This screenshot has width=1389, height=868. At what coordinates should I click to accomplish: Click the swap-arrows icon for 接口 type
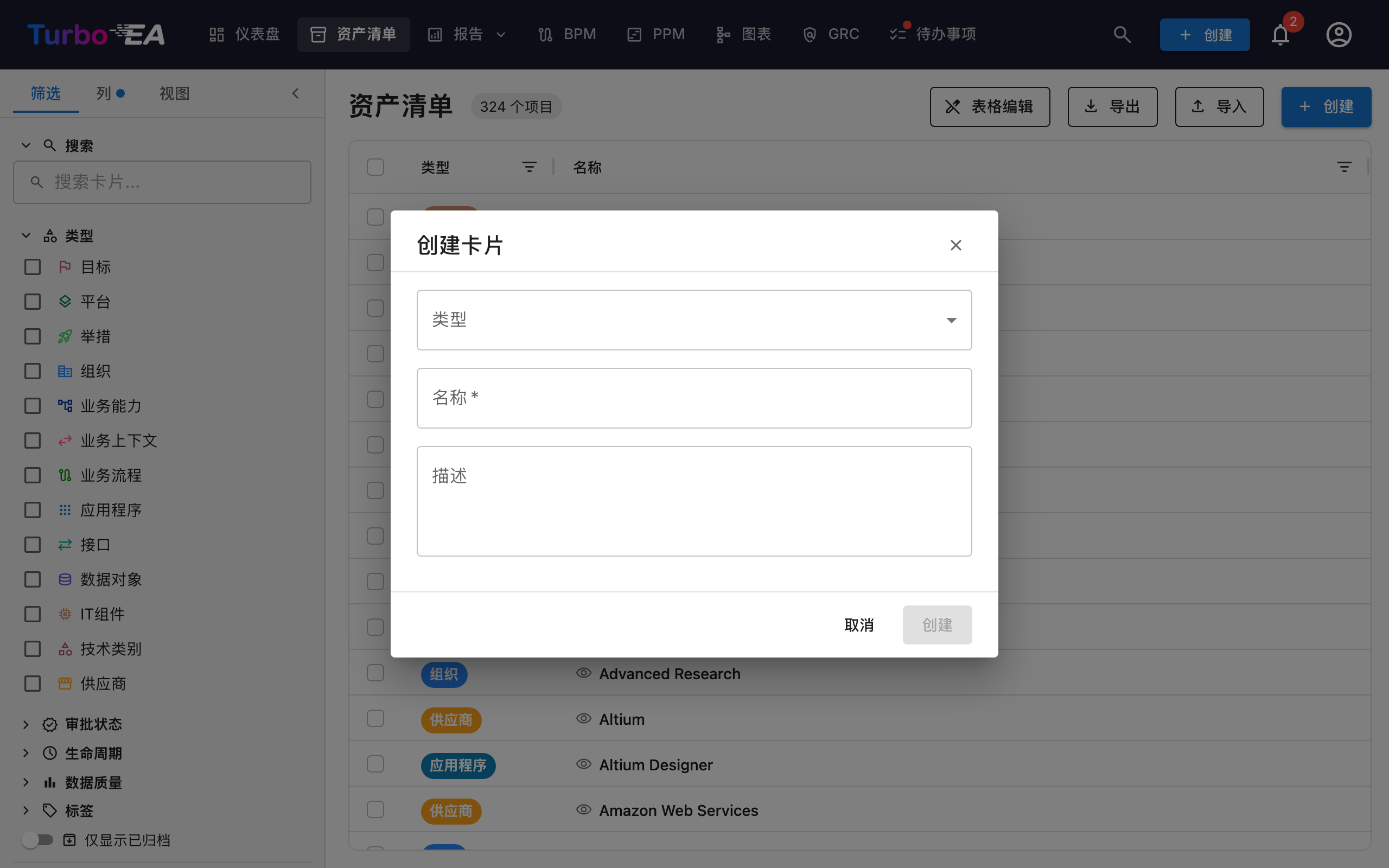[65, 545]
